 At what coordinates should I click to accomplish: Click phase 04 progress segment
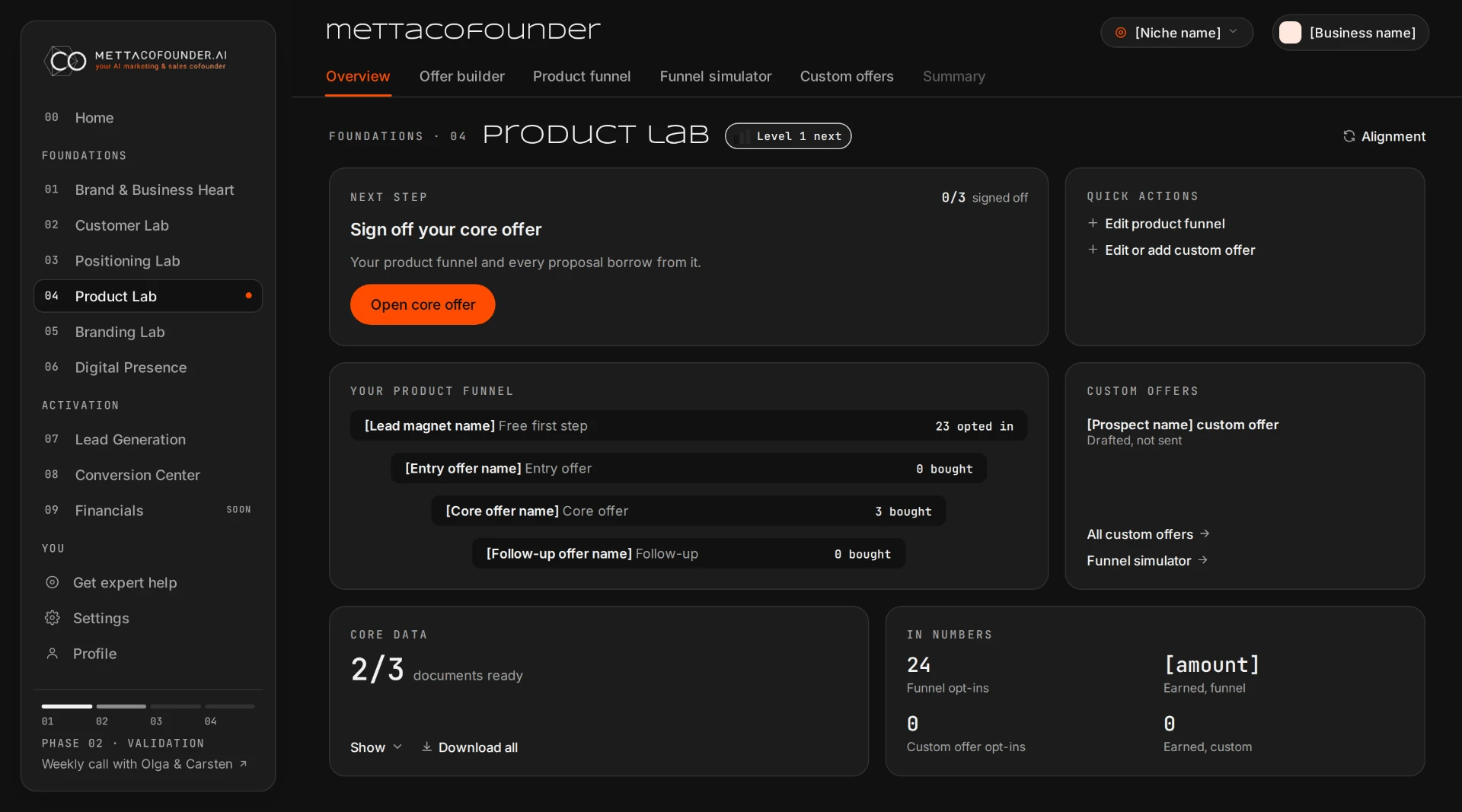[229, 707]
